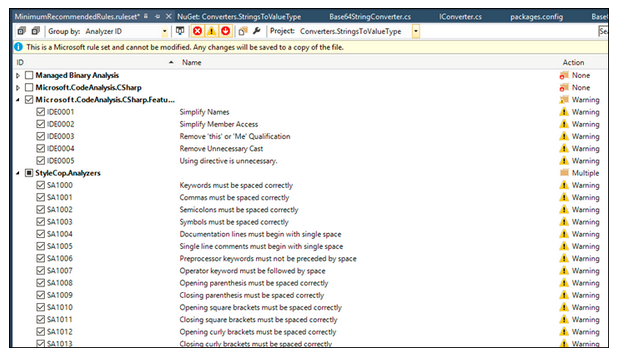This screenshot has width=619, height=360.
Task: Toggle the red error filter icon
Action: pos(197,31)
